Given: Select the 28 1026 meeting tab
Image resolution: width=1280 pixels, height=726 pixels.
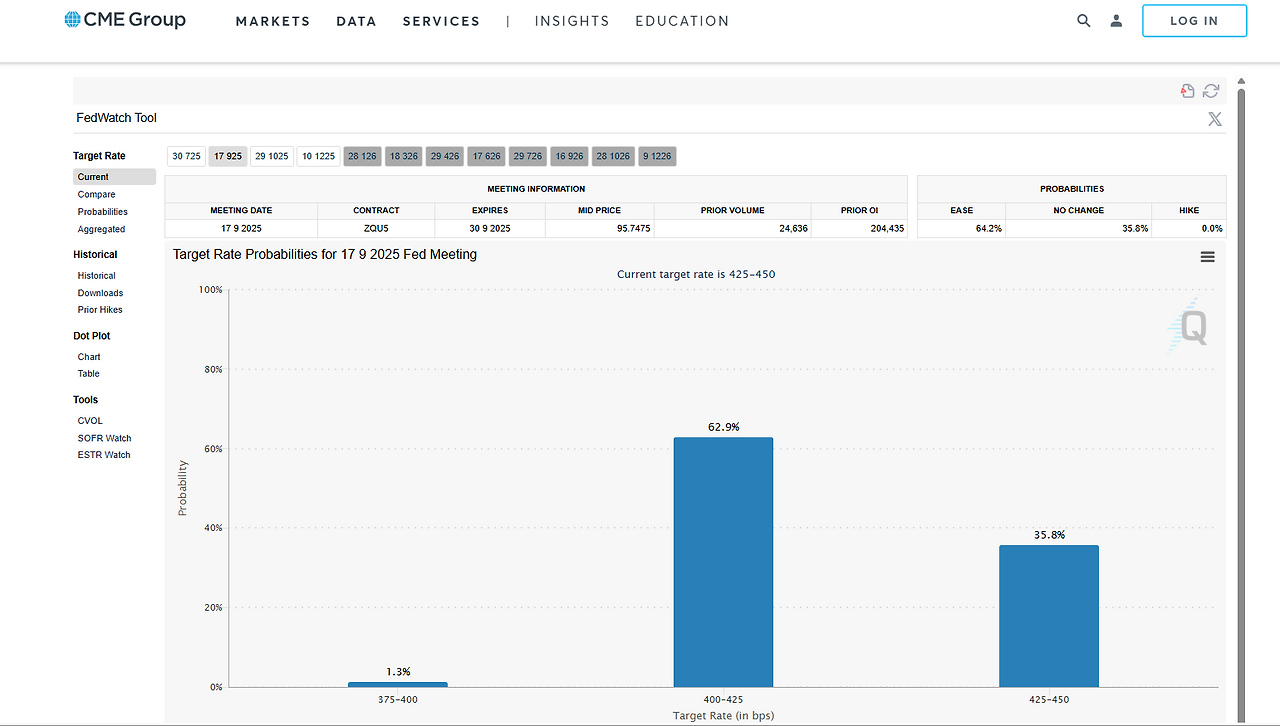Looking at the screenshot, I should pyautogui.click(x=613, y=156).
